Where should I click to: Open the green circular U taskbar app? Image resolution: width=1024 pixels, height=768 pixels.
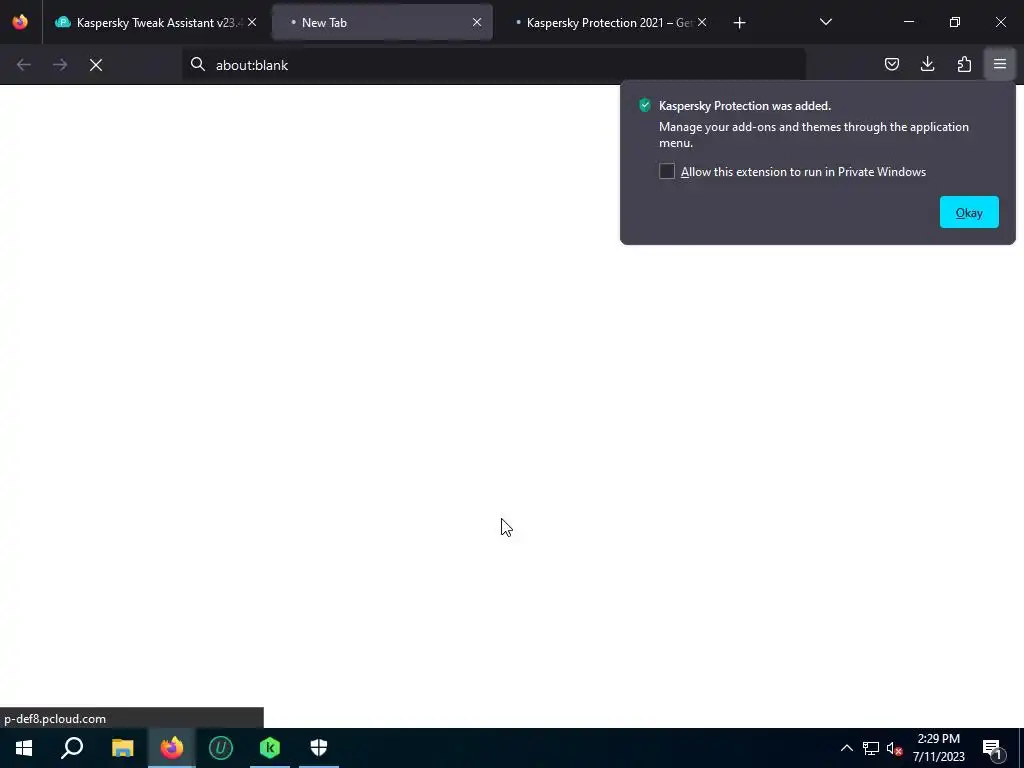221,748
